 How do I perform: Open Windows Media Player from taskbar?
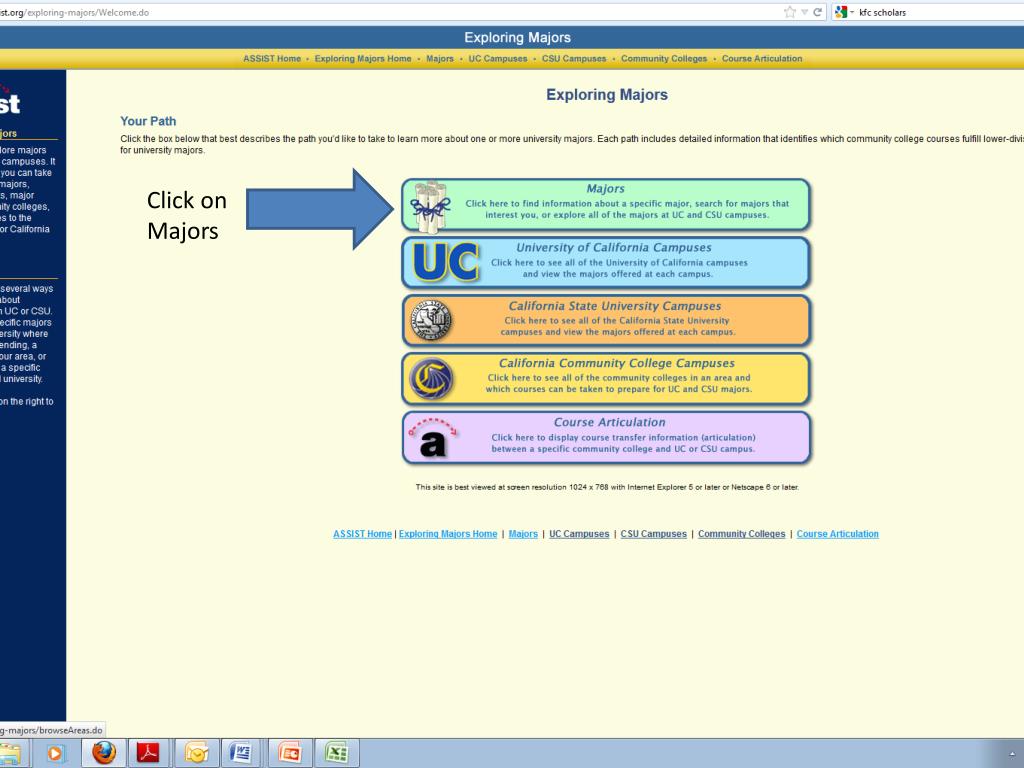(x=55, y=754)
